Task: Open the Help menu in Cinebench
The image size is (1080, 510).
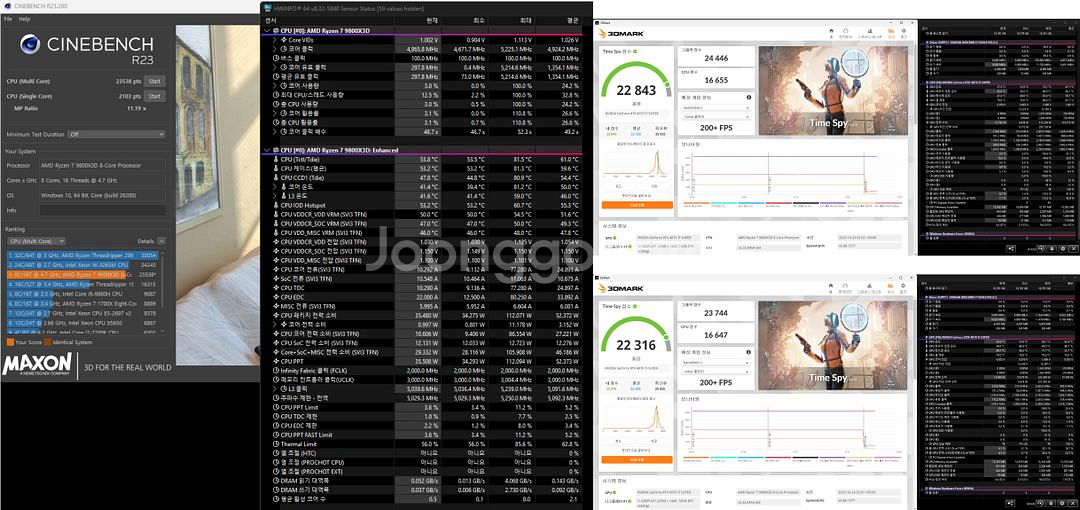Action: click(x=24, y=19)
